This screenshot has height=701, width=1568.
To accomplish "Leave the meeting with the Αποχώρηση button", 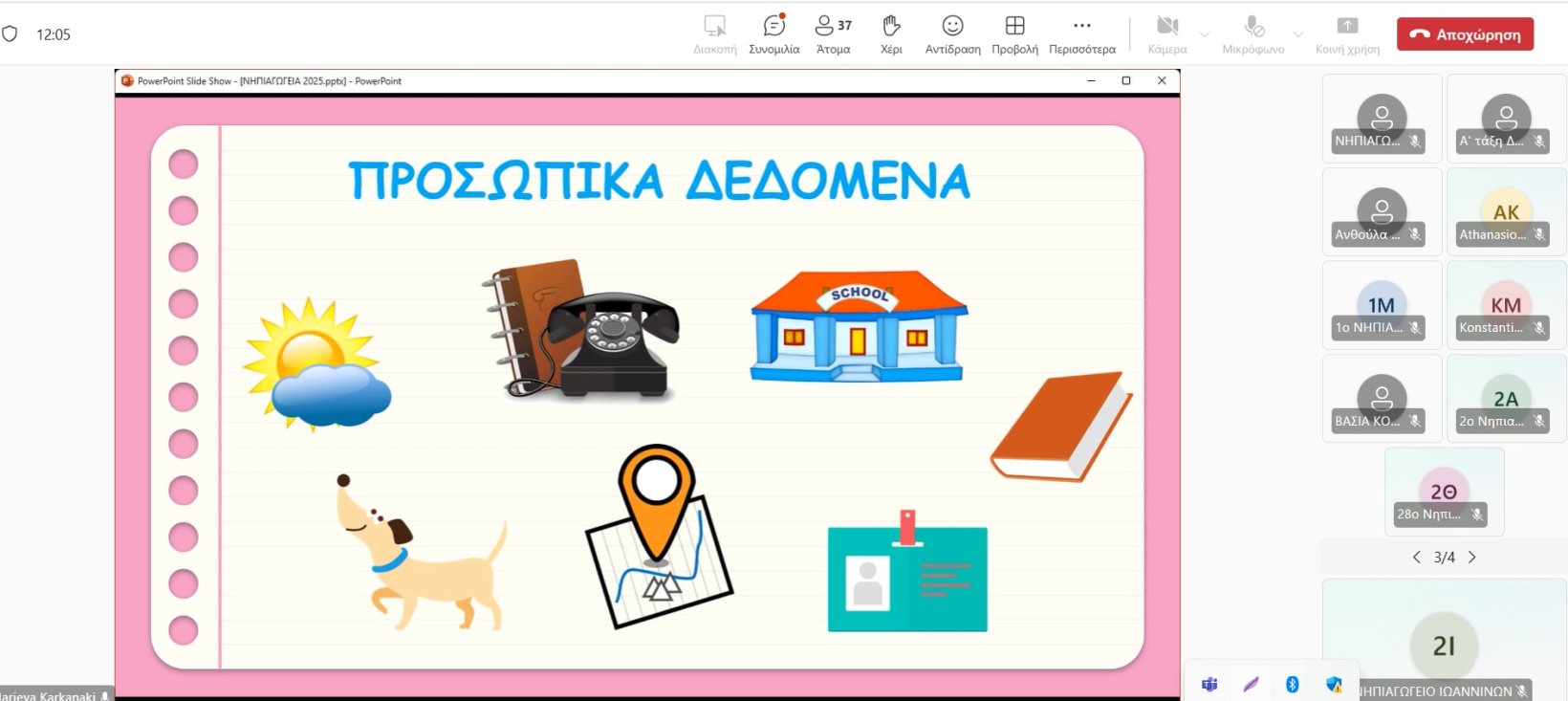I will click(x=1465, y=34).
